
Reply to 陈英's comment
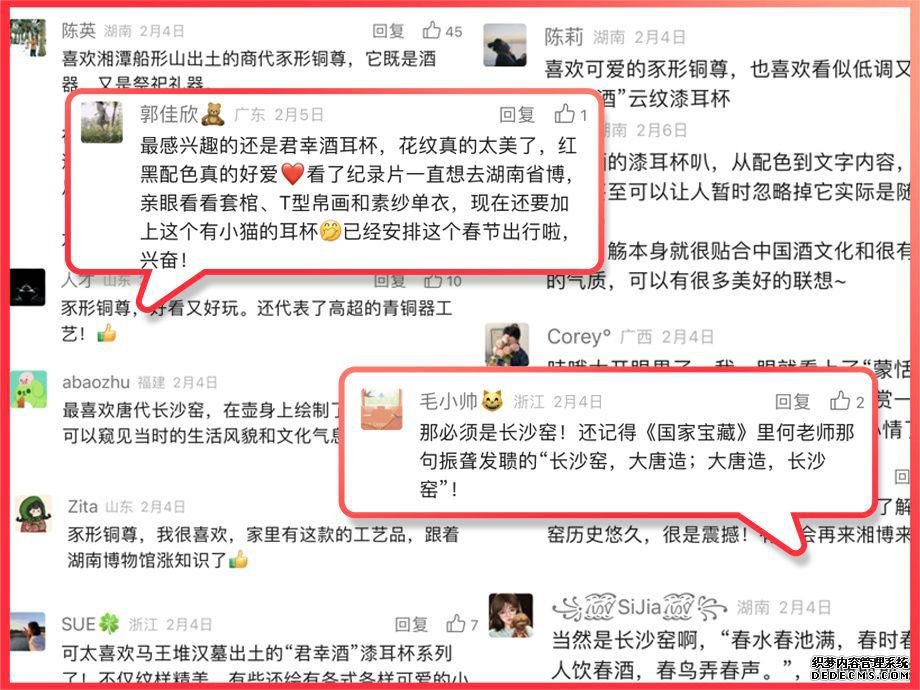click(x=388, y=31)
